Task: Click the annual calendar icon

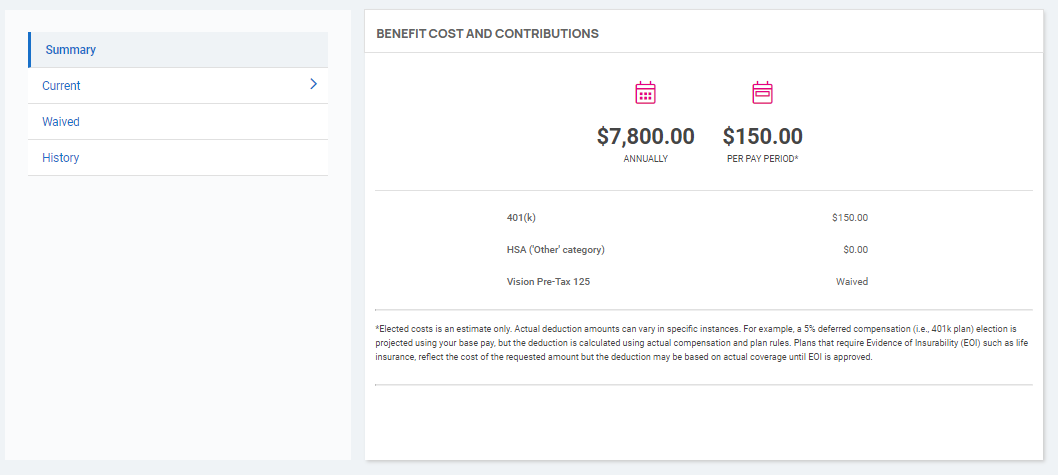Action: (645, 92)
